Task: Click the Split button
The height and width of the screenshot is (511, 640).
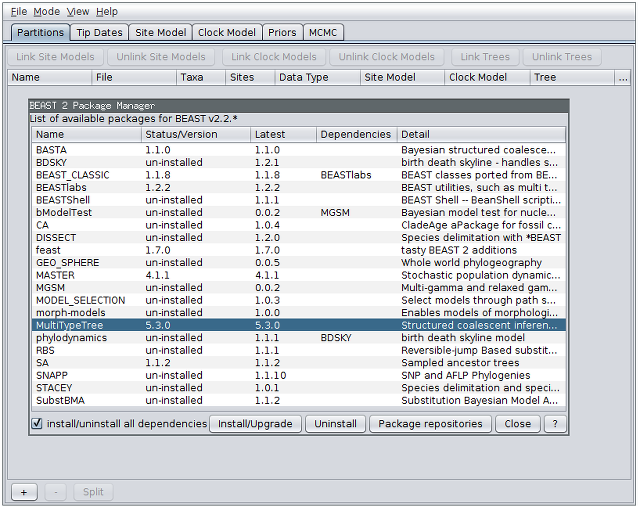Action: pos(93,492)
